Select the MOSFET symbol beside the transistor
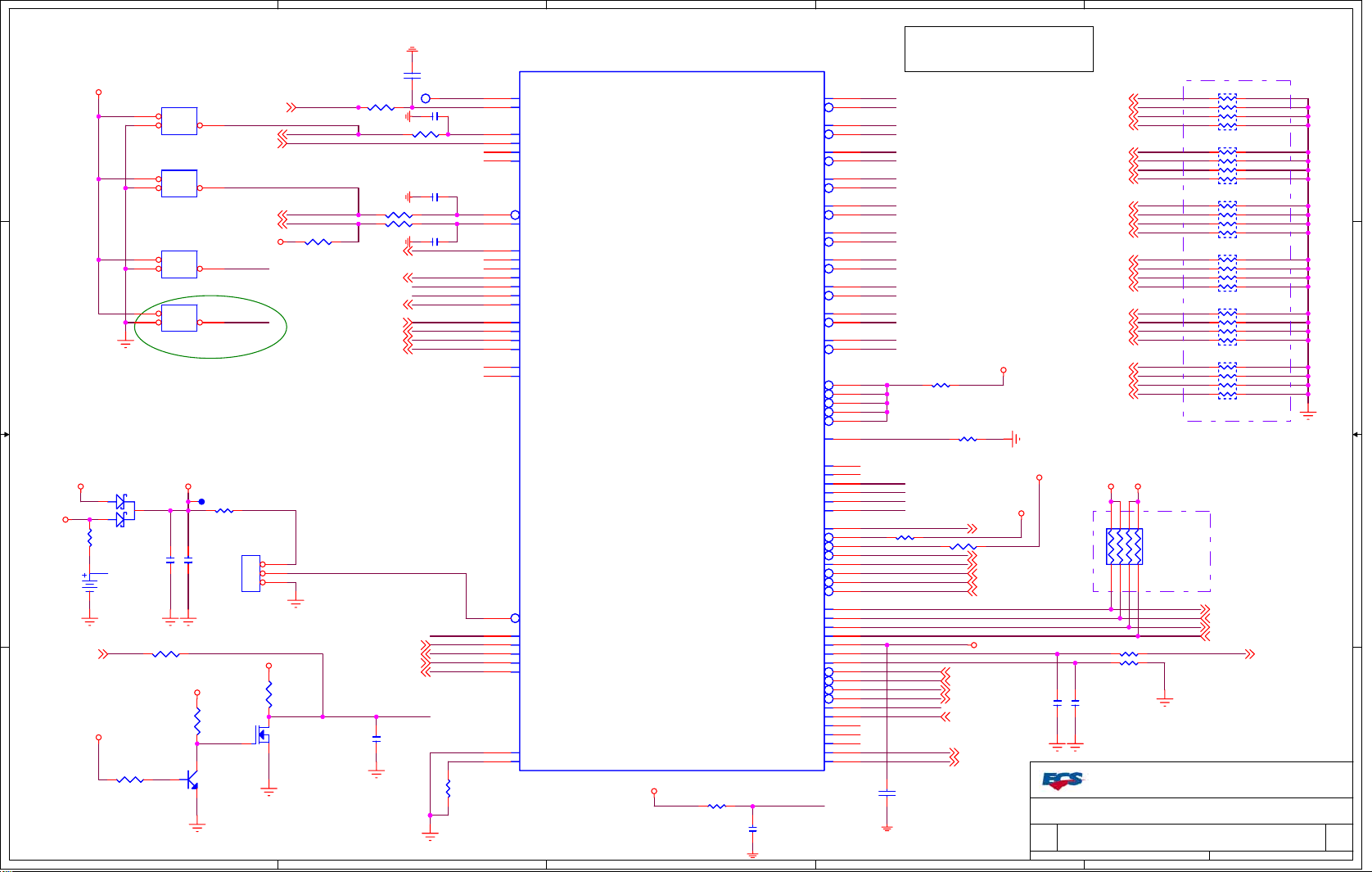This screenshot has height=872, width=1372. tap(262, 734)
